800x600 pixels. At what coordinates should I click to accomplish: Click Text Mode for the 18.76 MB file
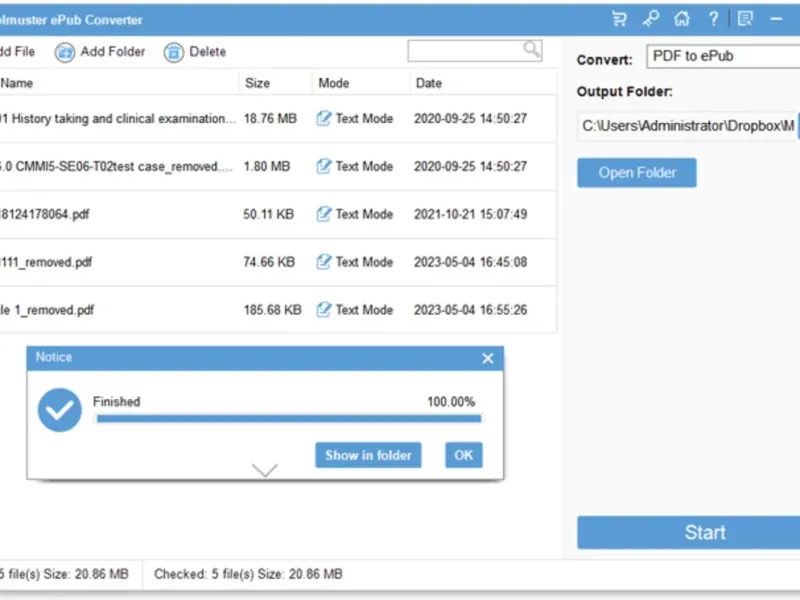click(364, 118)
